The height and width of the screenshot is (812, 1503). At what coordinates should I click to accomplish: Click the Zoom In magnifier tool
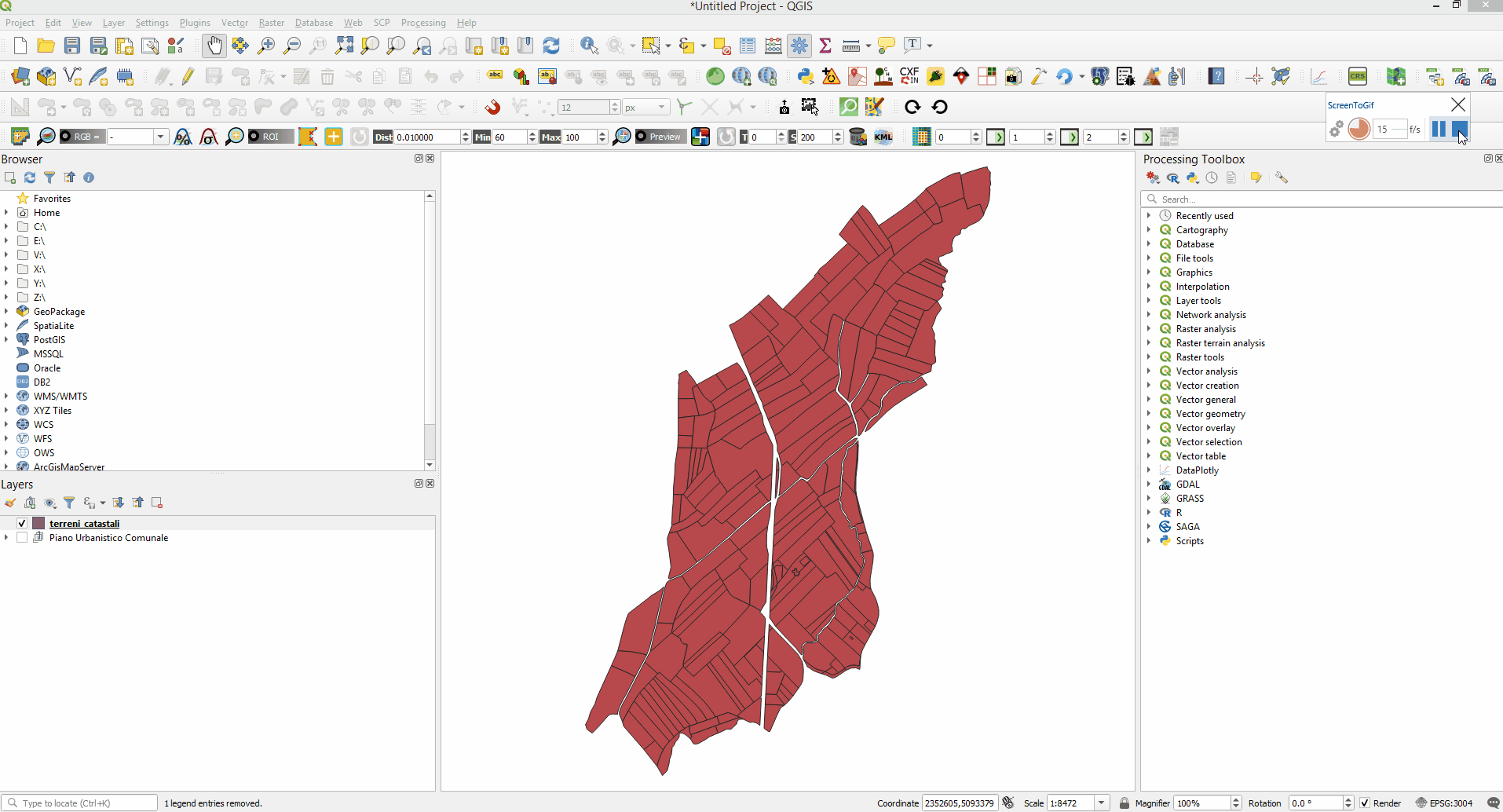(x=266, y=46)
